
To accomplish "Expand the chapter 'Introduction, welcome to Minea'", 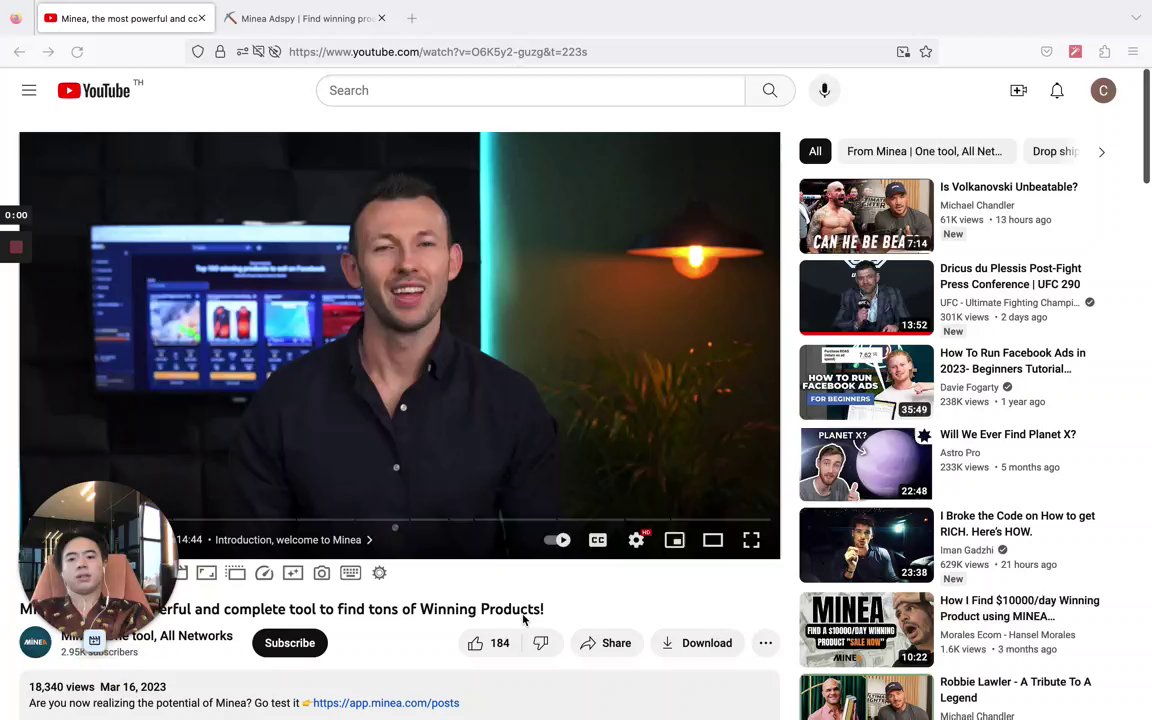I will coord(293,540).
